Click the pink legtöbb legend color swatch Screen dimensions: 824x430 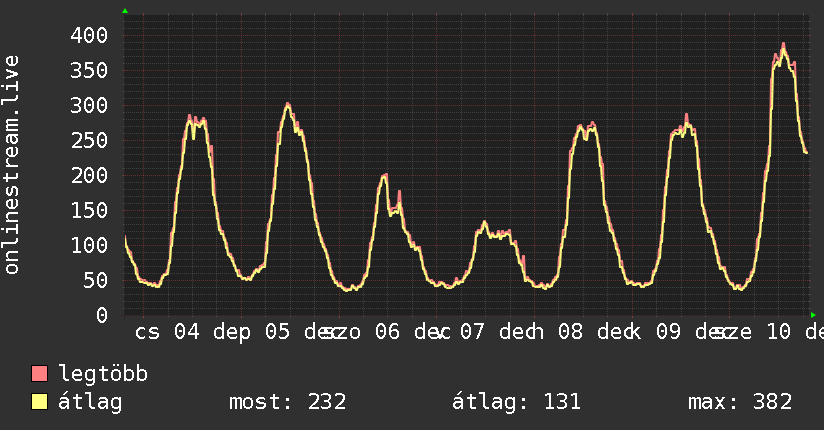pos(39,374)
